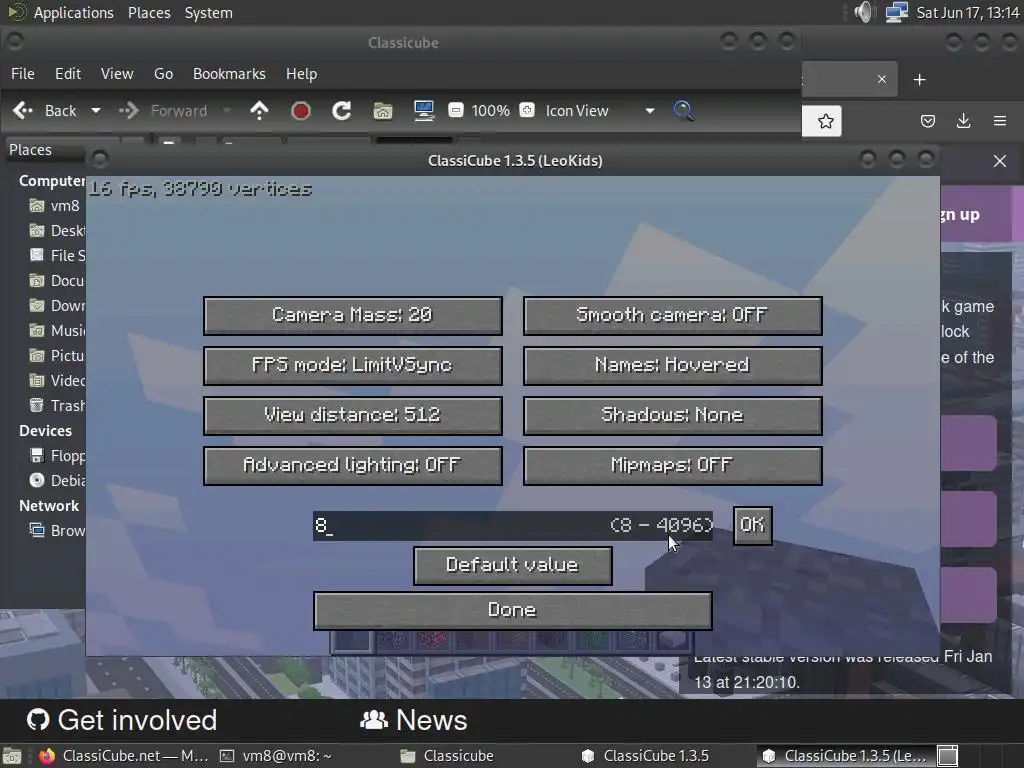Browse Network in the sidebar
Image resolution: width=1024 pixels, height=768 pixels.
[57, 531]
